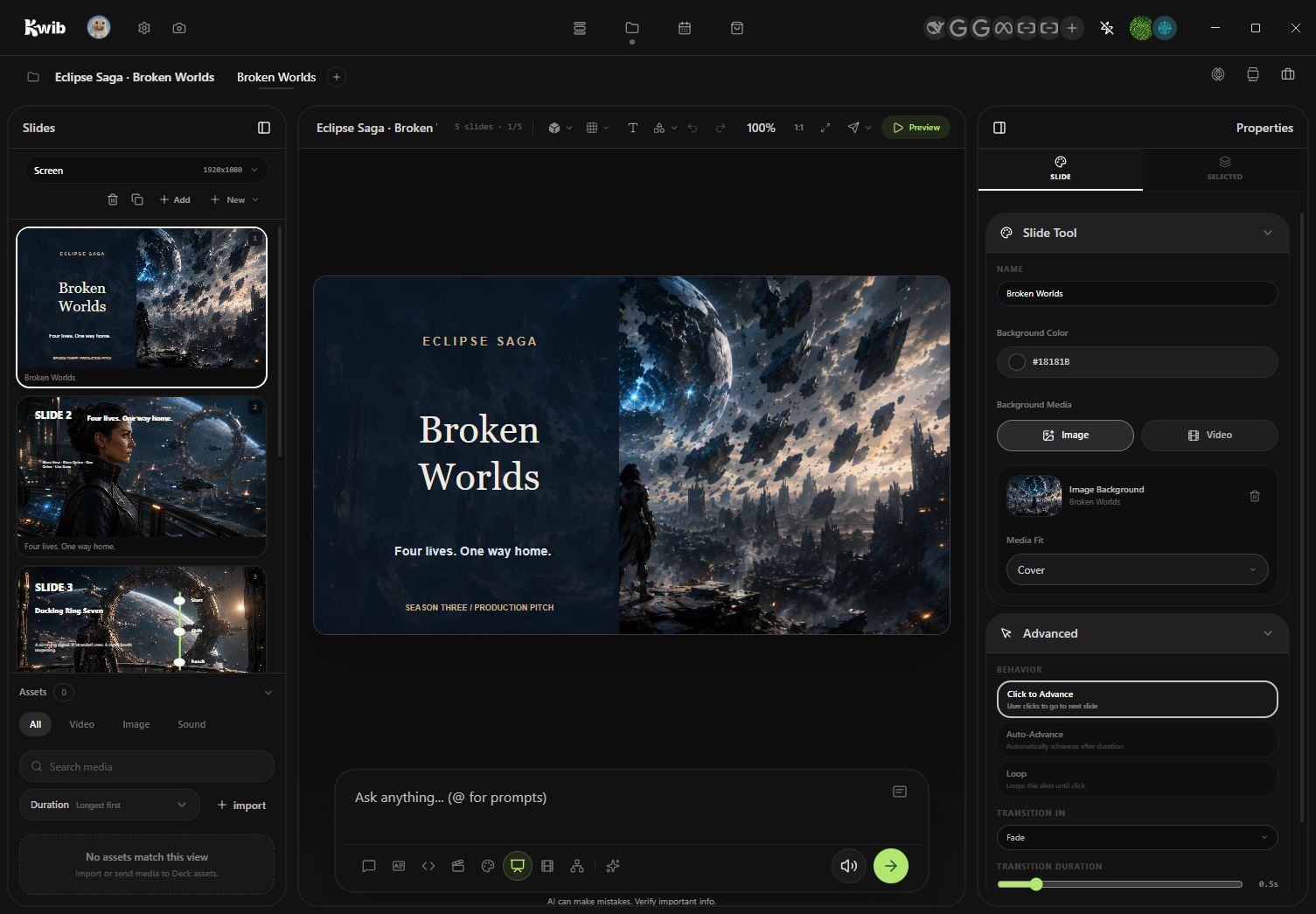Click the redo arrow icon
1316x914 pixels.
pos(721,128)
